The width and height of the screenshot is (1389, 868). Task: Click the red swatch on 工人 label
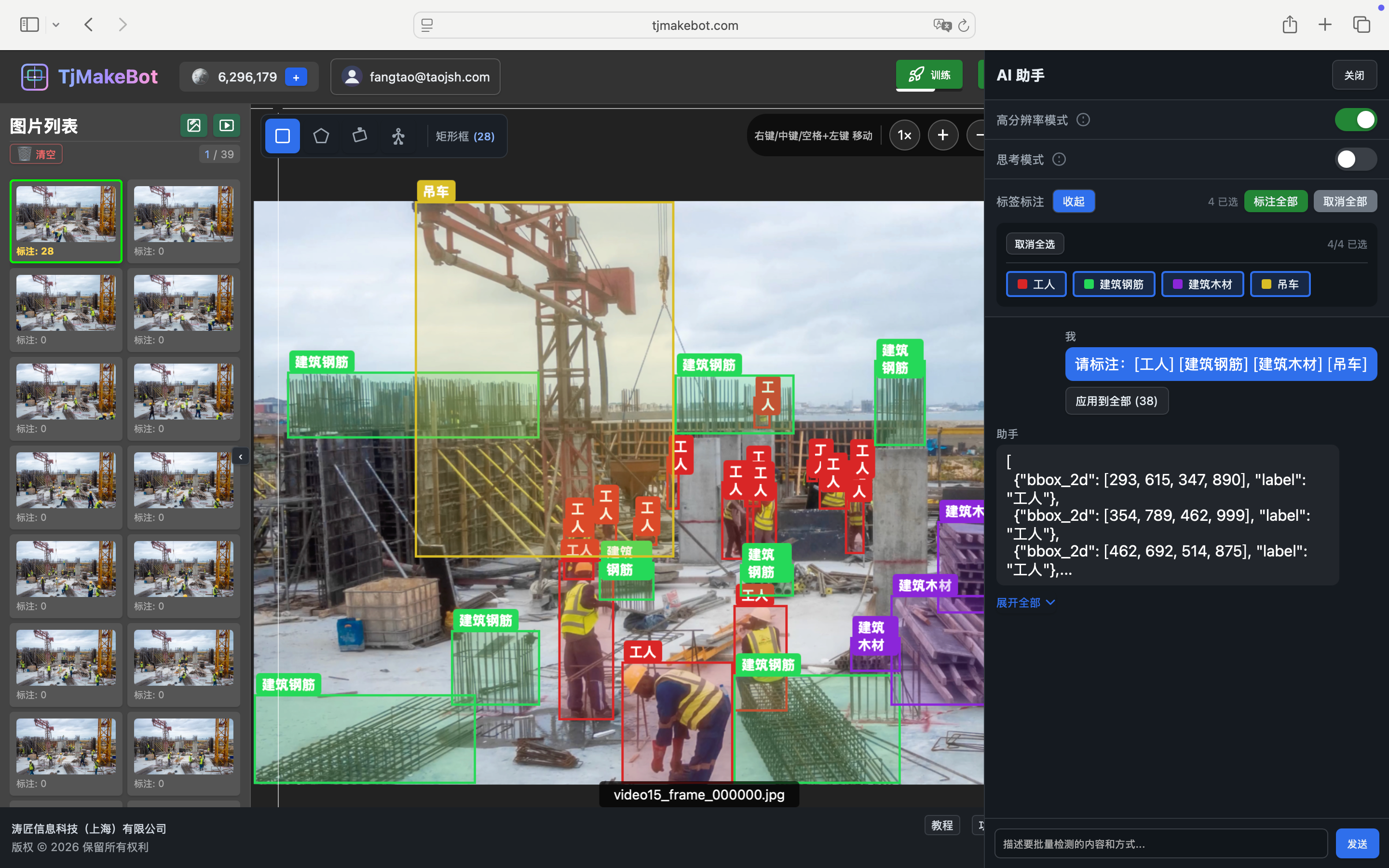[x=1022, y=284]
